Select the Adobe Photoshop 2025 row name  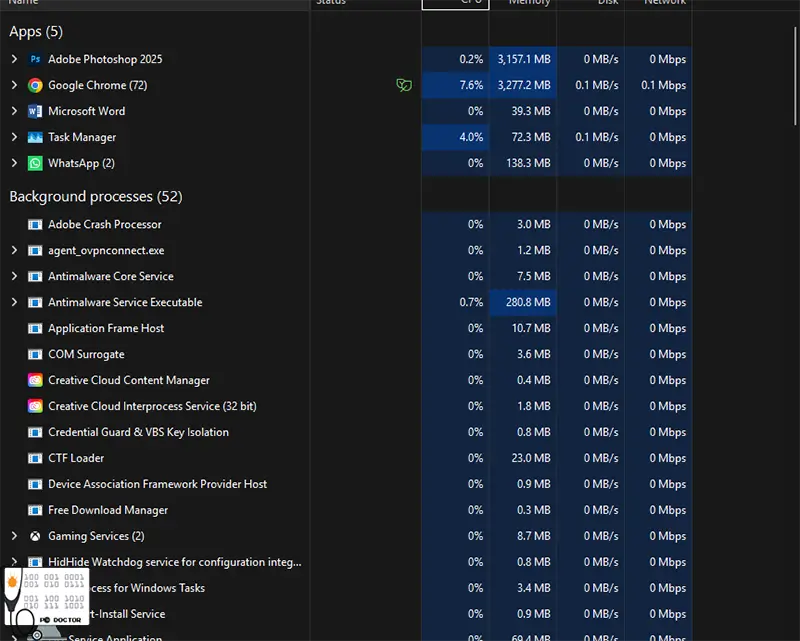pos(105,59)
